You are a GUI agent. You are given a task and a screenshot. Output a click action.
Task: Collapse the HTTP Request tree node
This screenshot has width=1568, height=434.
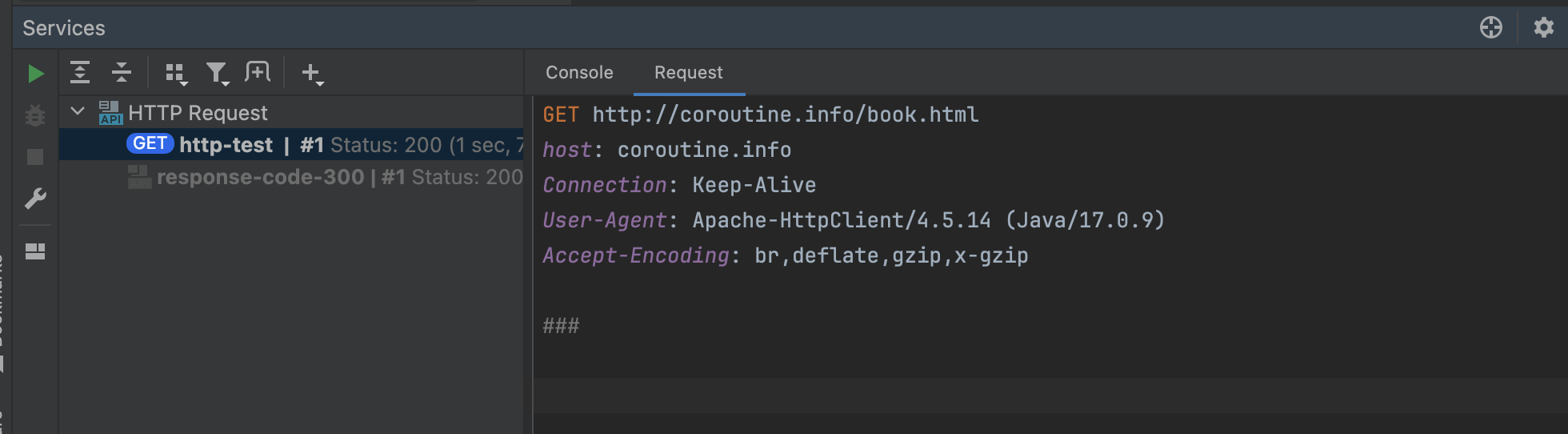78,111
